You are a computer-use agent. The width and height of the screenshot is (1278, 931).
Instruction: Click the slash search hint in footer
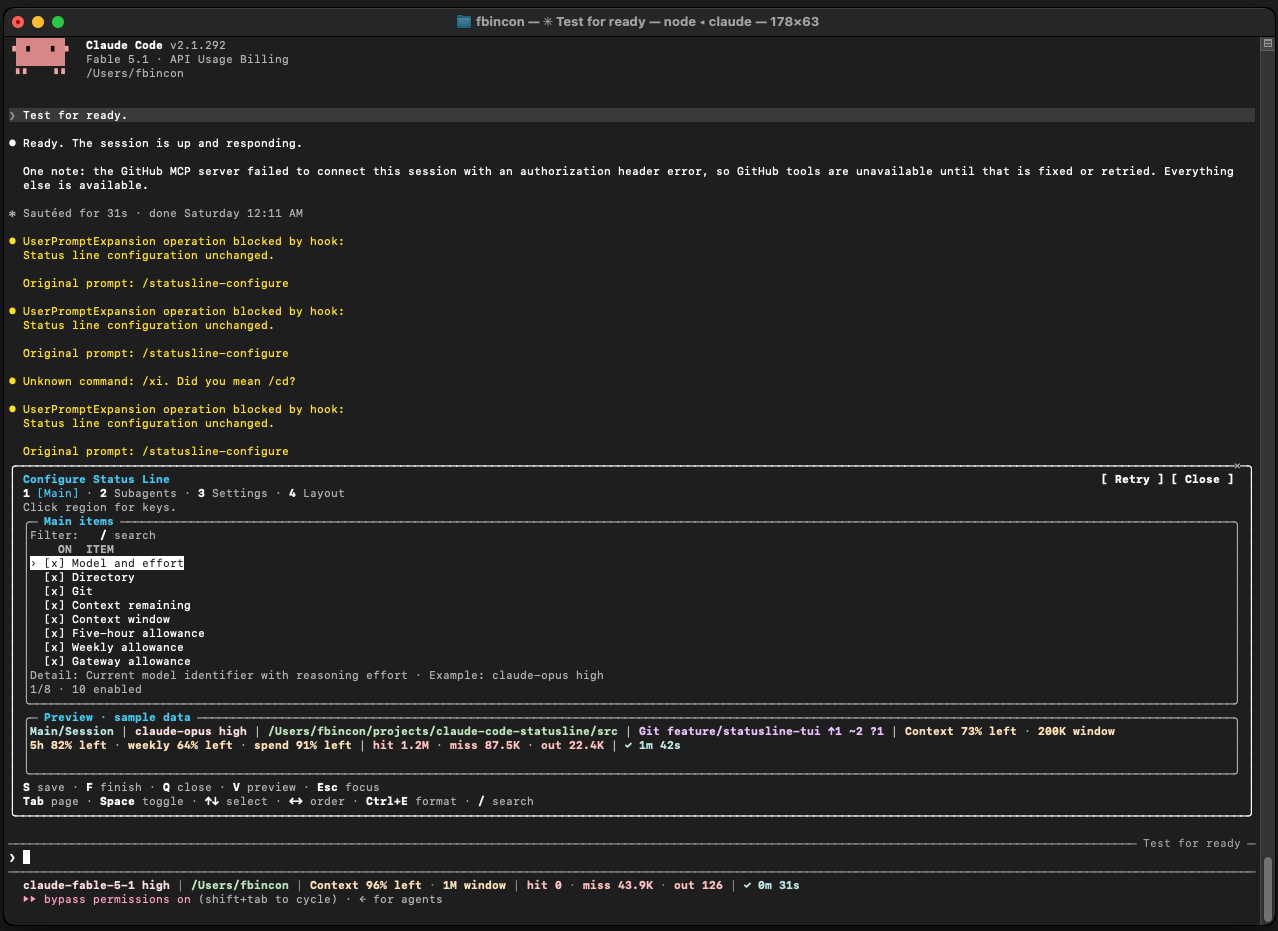[x=506, y=801]
